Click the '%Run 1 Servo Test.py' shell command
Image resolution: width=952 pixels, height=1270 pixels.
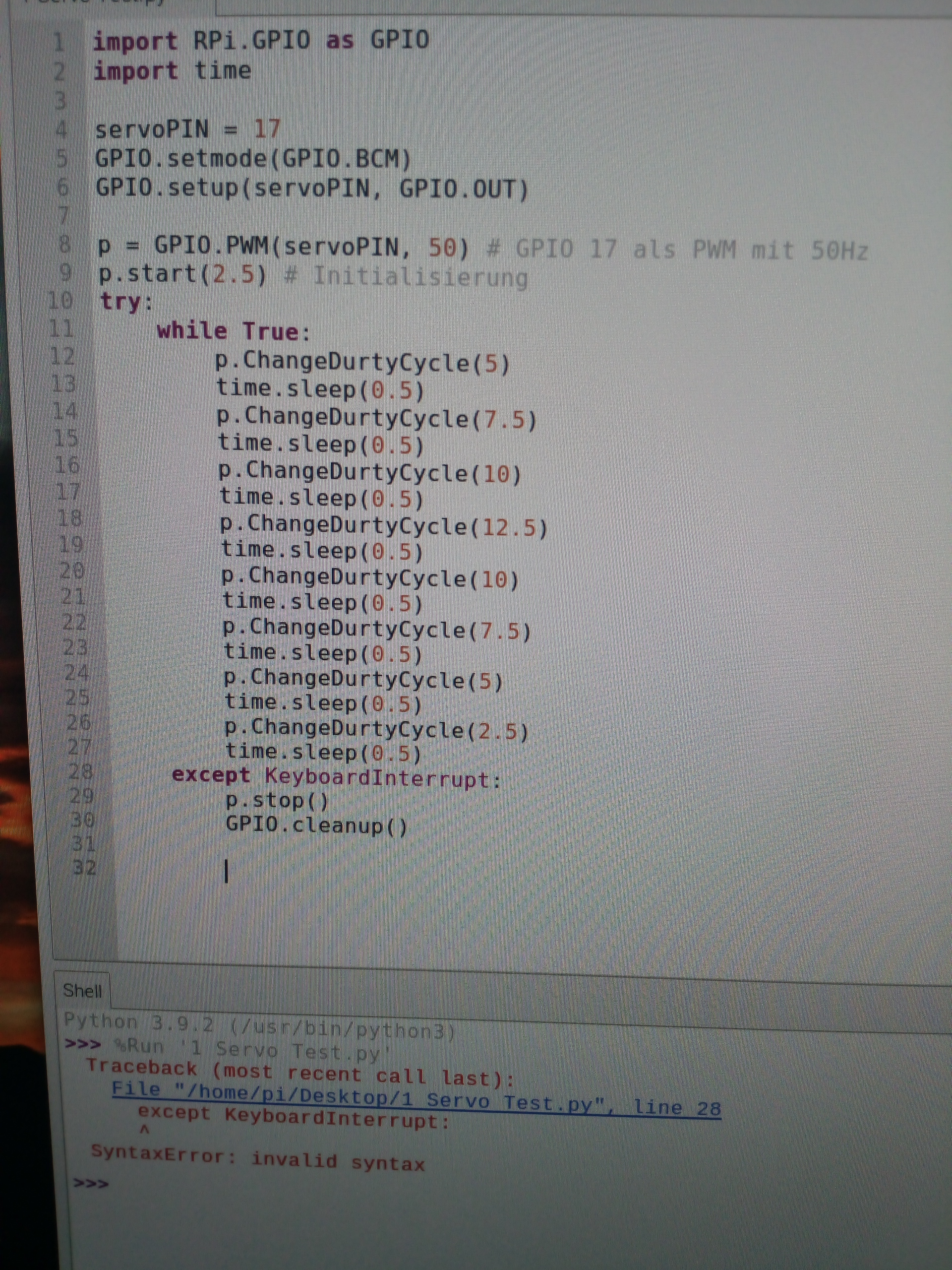pyautogui.click(x=252, y=1049)
